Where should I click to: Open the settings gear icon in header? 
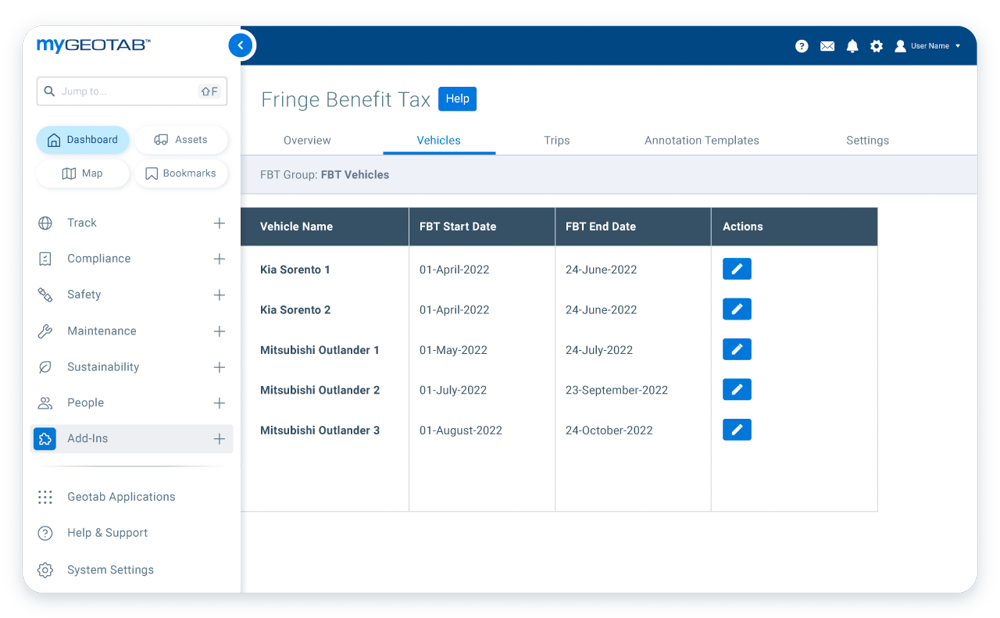[x=876, y=46]
